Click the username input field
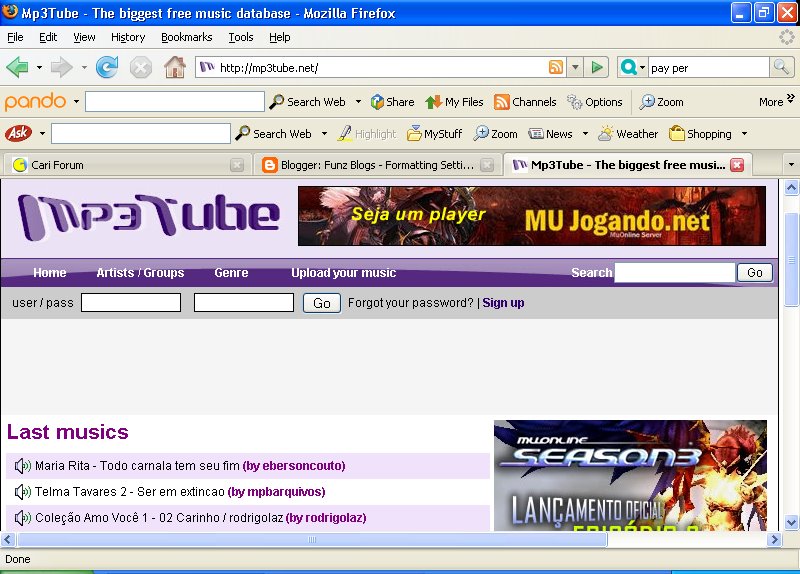The width and height of the screenshot is (800, 574). (x=131, y=303)
